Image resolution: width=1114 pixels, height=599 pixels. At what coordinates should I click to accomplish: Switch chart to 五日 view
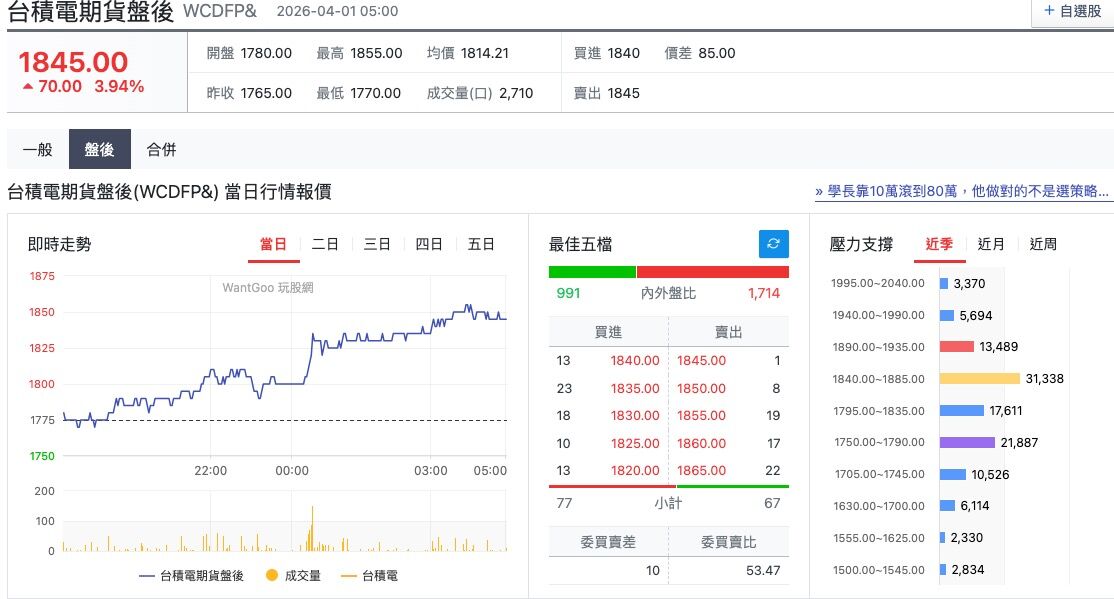coord(481,244)
